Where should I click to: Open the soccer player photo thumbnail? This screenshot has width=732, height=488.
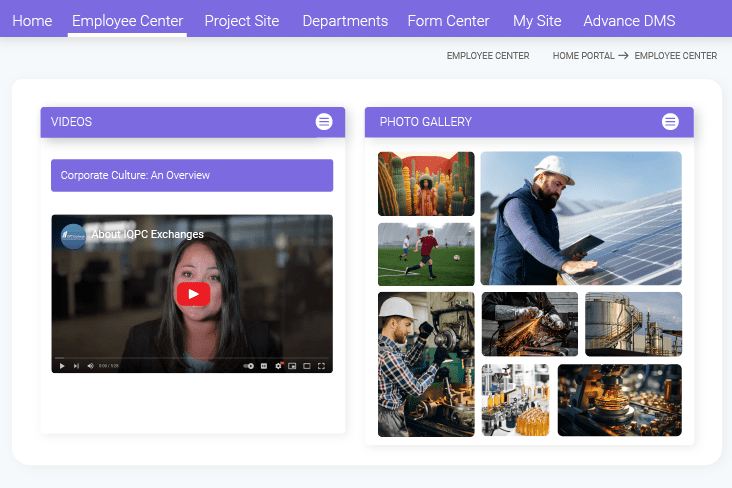426,254
